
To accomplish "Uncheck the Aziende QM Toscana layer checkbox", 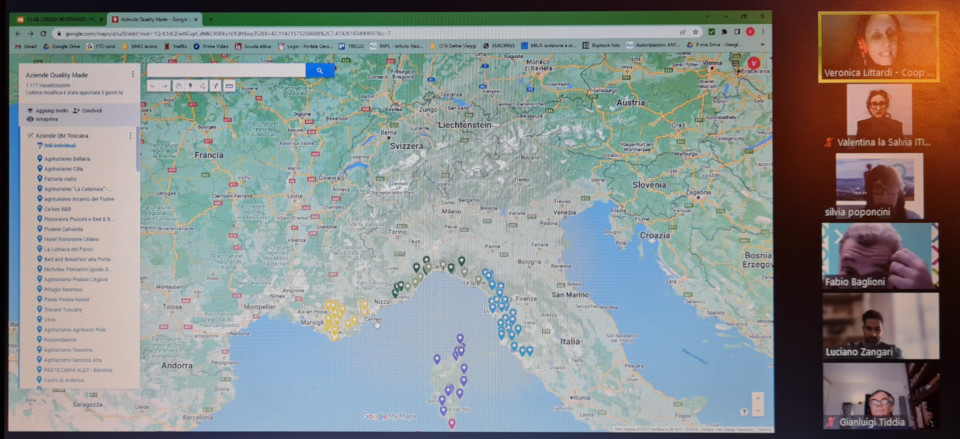I will (x=29, y=135).
